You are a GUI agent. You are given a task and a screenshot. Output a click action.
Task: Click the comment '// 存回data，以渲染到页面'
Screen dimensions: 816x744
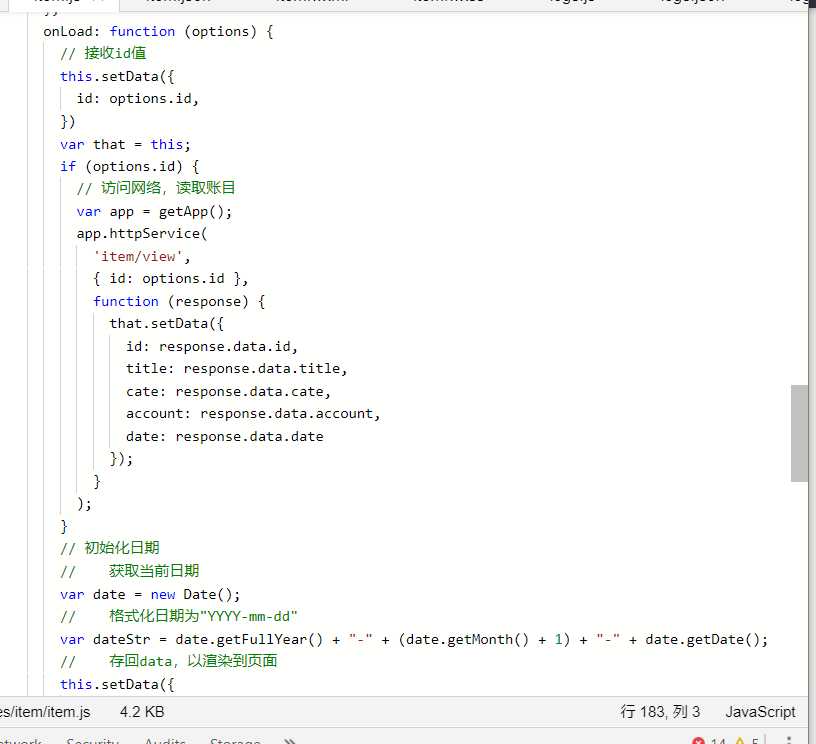click(169, 661)
